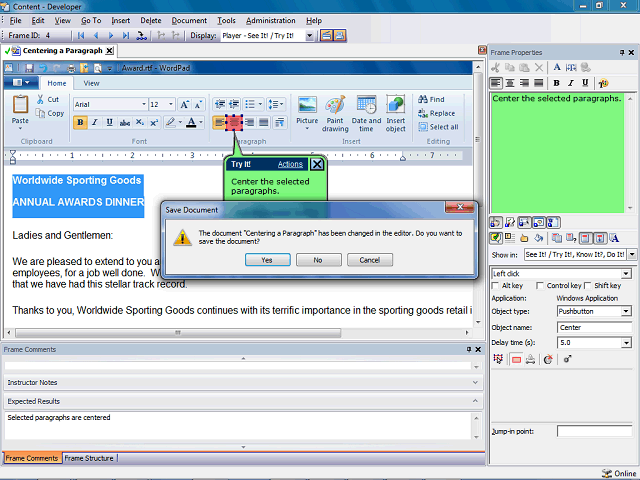The height and width of the screenshot is (480, 640).
Task: Open the Edit menu
Action: (x=38, y=20)
